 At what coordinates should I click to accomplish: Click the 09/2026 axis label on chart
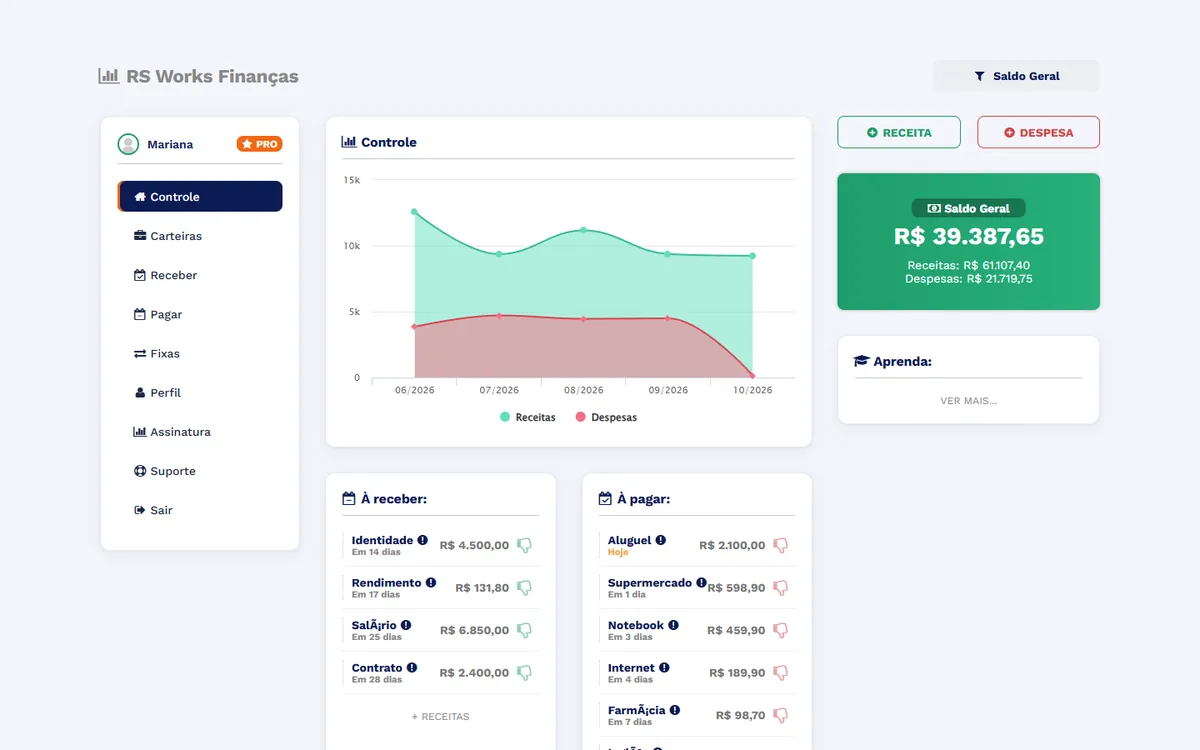[x=668, y=390]
